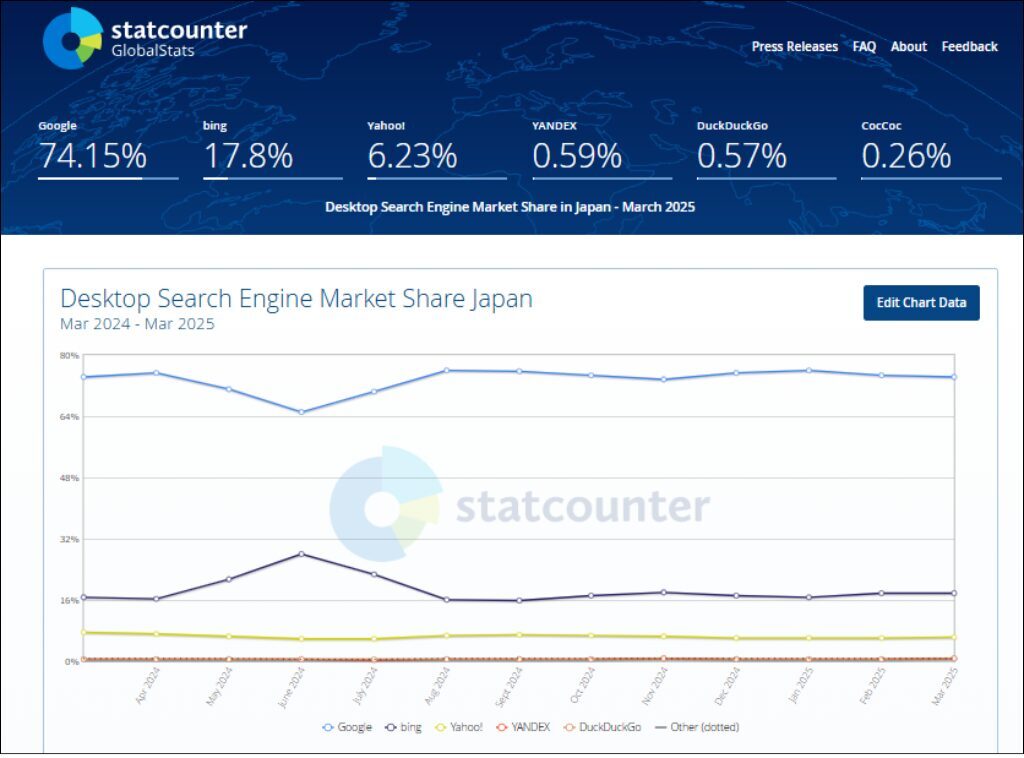The width and height of the screenshot is (1024, 758).
Task: Click the bing 17.8% stat
Action: tap(272, 149)
